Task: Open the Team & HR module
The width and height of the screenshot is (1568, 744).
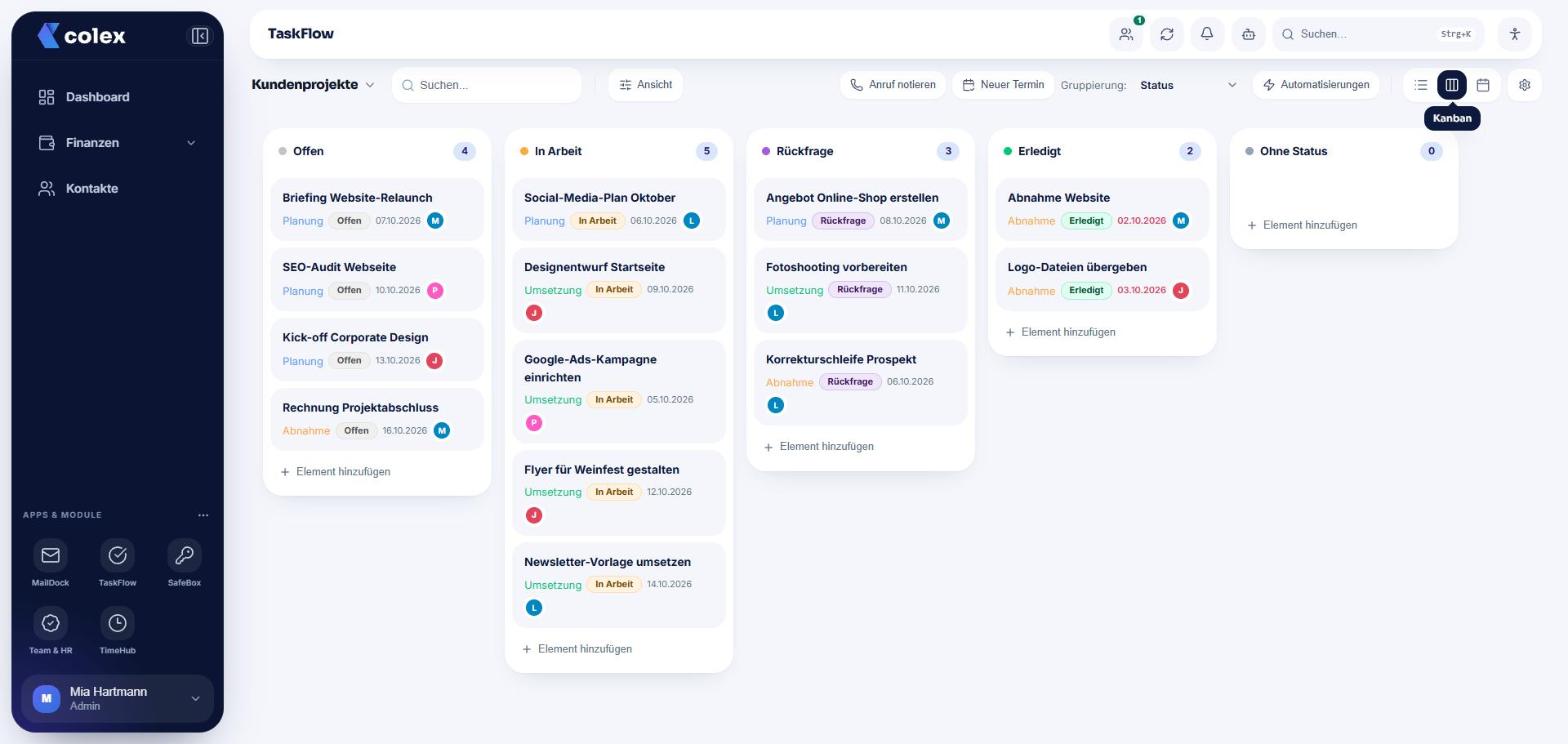Action: [x=50, y=631]
